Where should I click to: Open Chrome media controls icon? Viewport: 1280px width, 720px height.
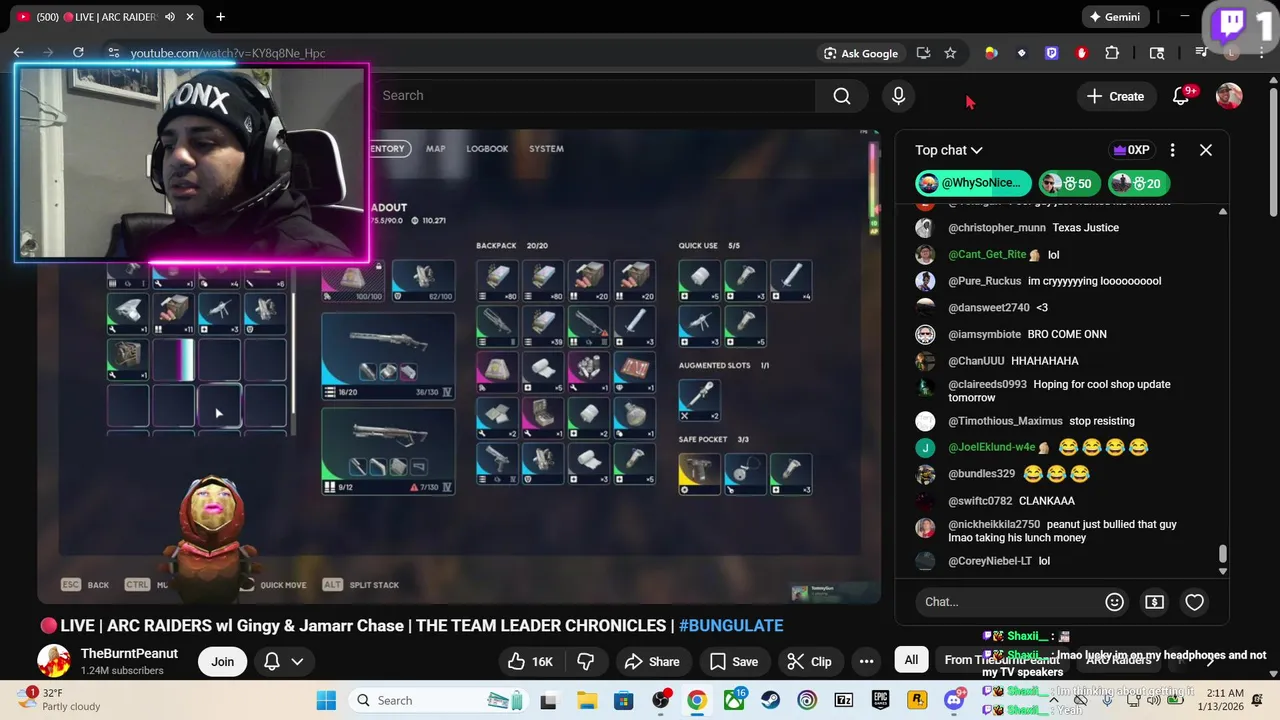[1202, 53]
